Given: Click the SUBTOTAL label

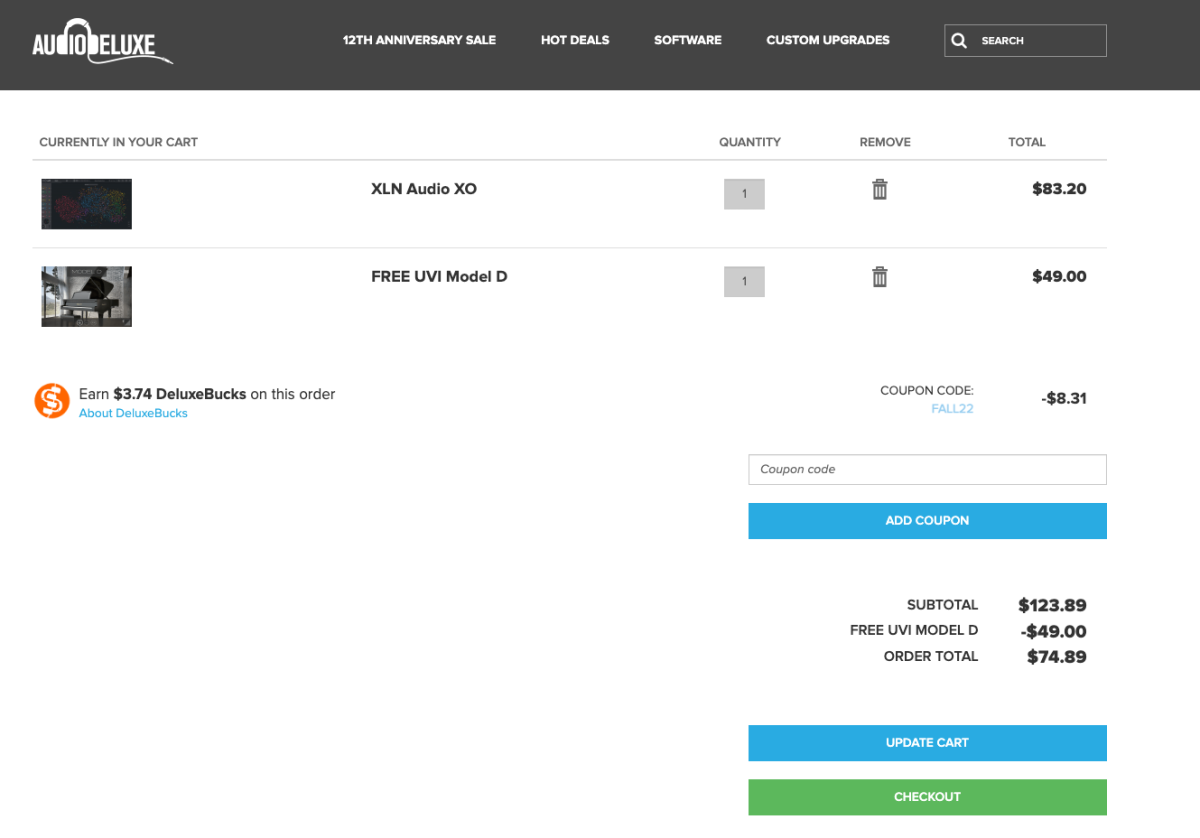Looking at the screenshot, I should (x=942, y=605).
